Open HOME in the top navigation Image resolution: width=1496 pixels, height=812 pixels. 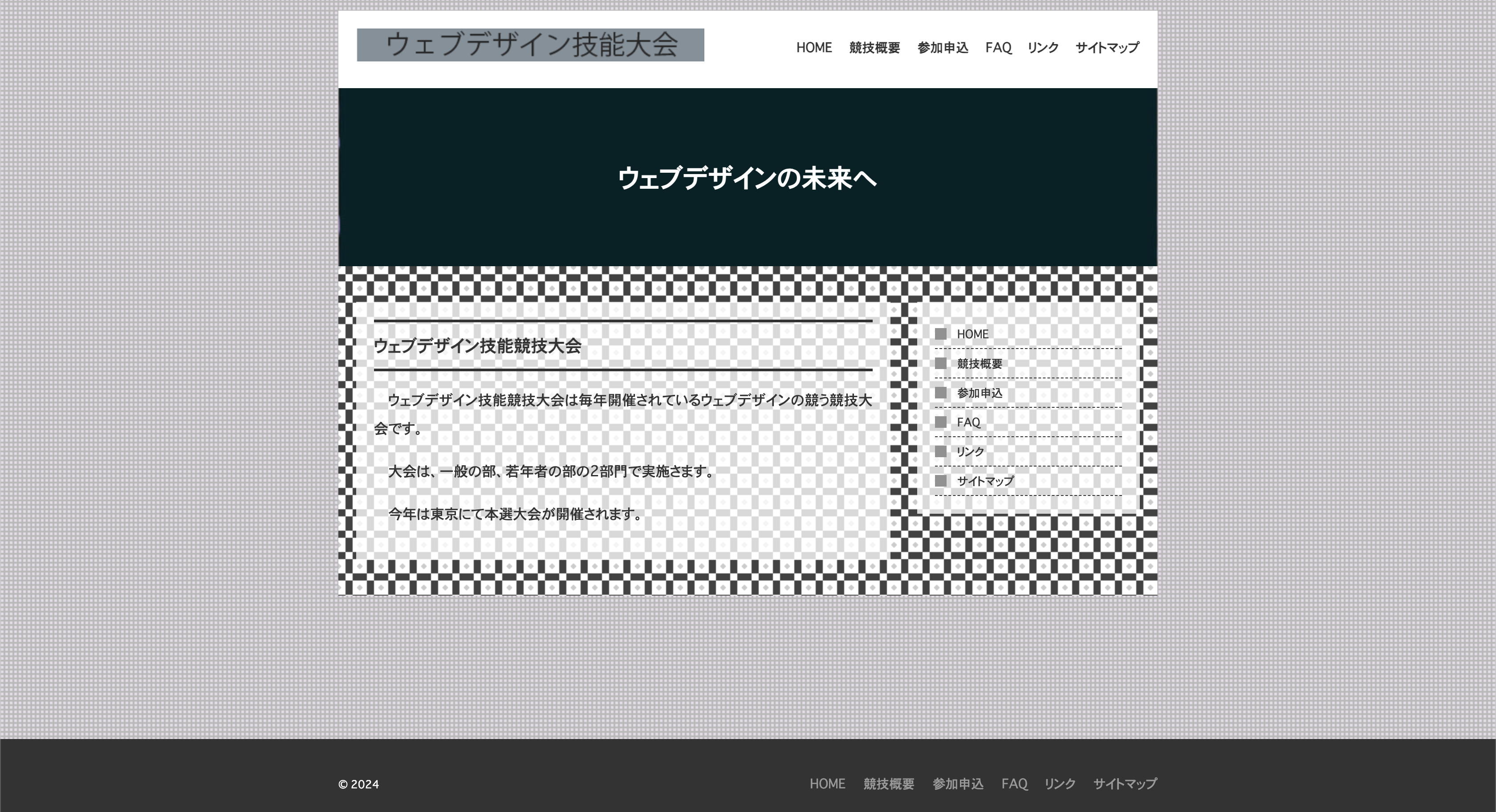coord(813,48)
